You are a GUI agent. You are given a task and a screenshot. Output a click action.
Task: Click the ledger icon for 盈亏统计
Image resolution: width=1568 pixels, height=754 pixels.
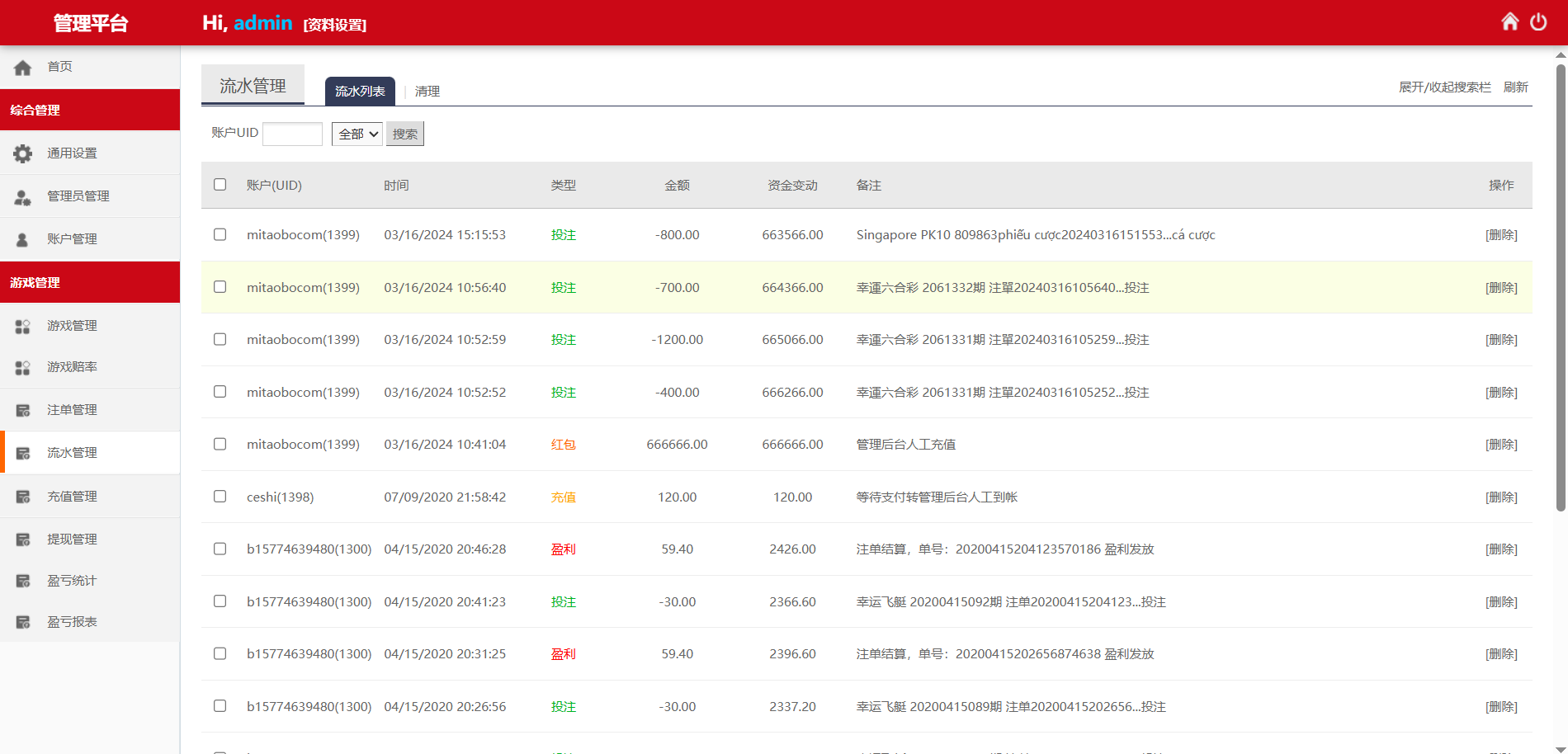click(x=23, y=581)
